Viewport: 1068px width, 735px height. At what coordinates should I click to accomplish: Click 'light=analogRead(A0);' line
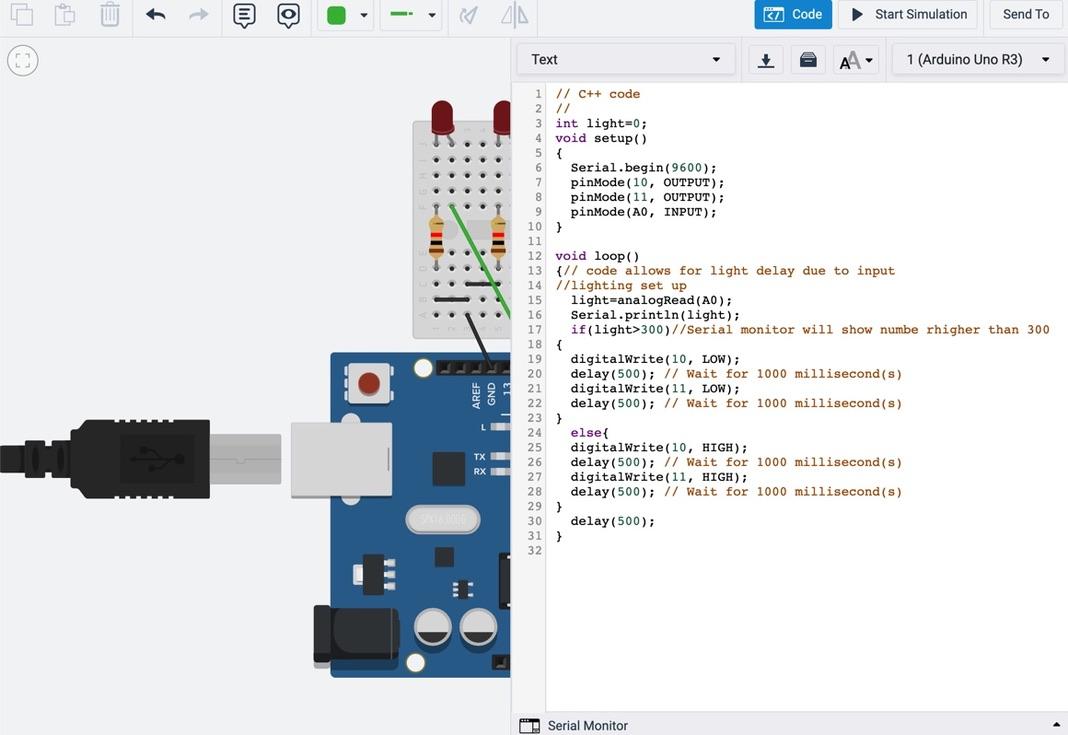[x=651, y=300]
